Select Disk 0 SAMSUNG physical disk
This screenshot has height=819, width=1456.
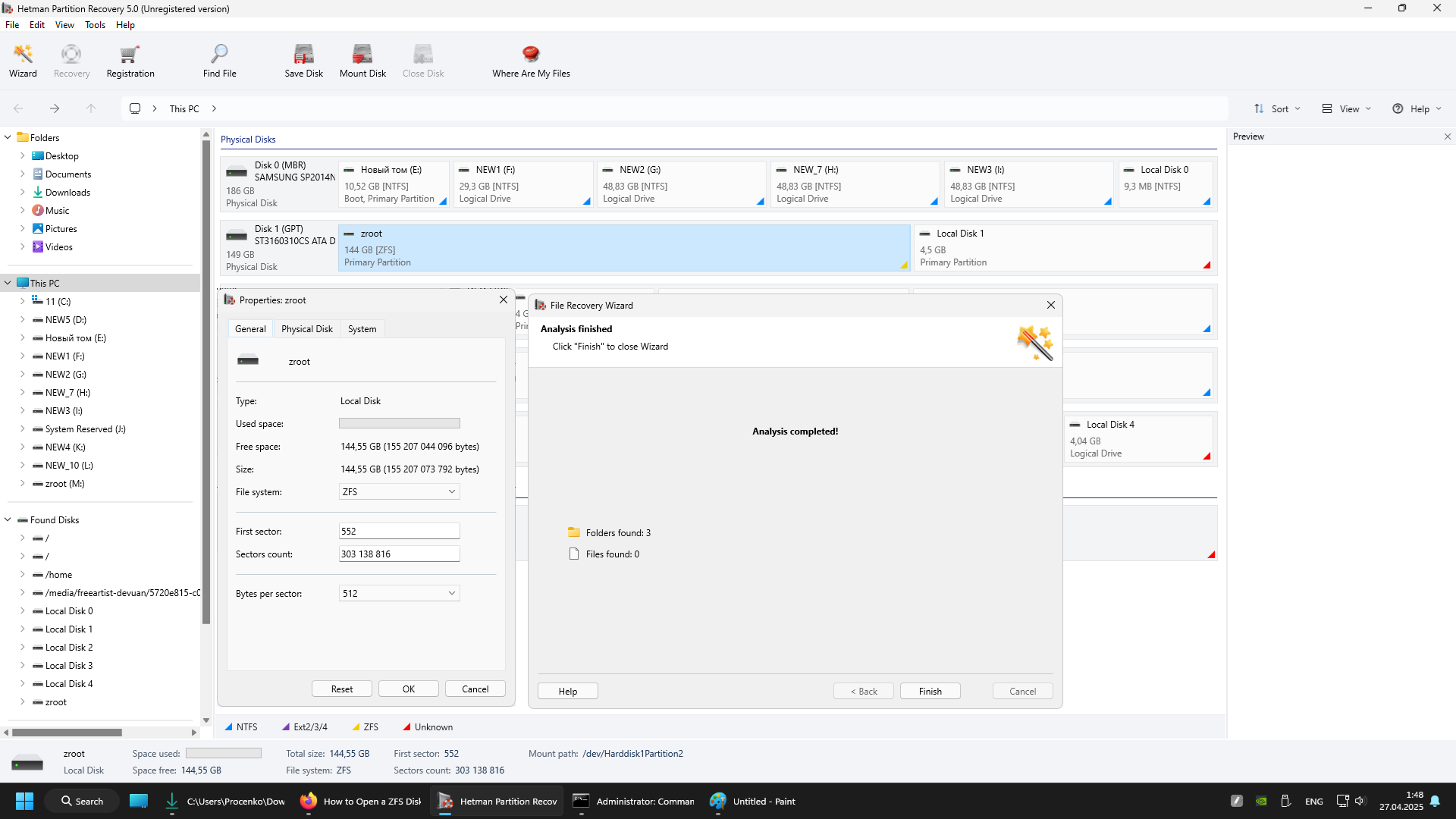point(279,184)
